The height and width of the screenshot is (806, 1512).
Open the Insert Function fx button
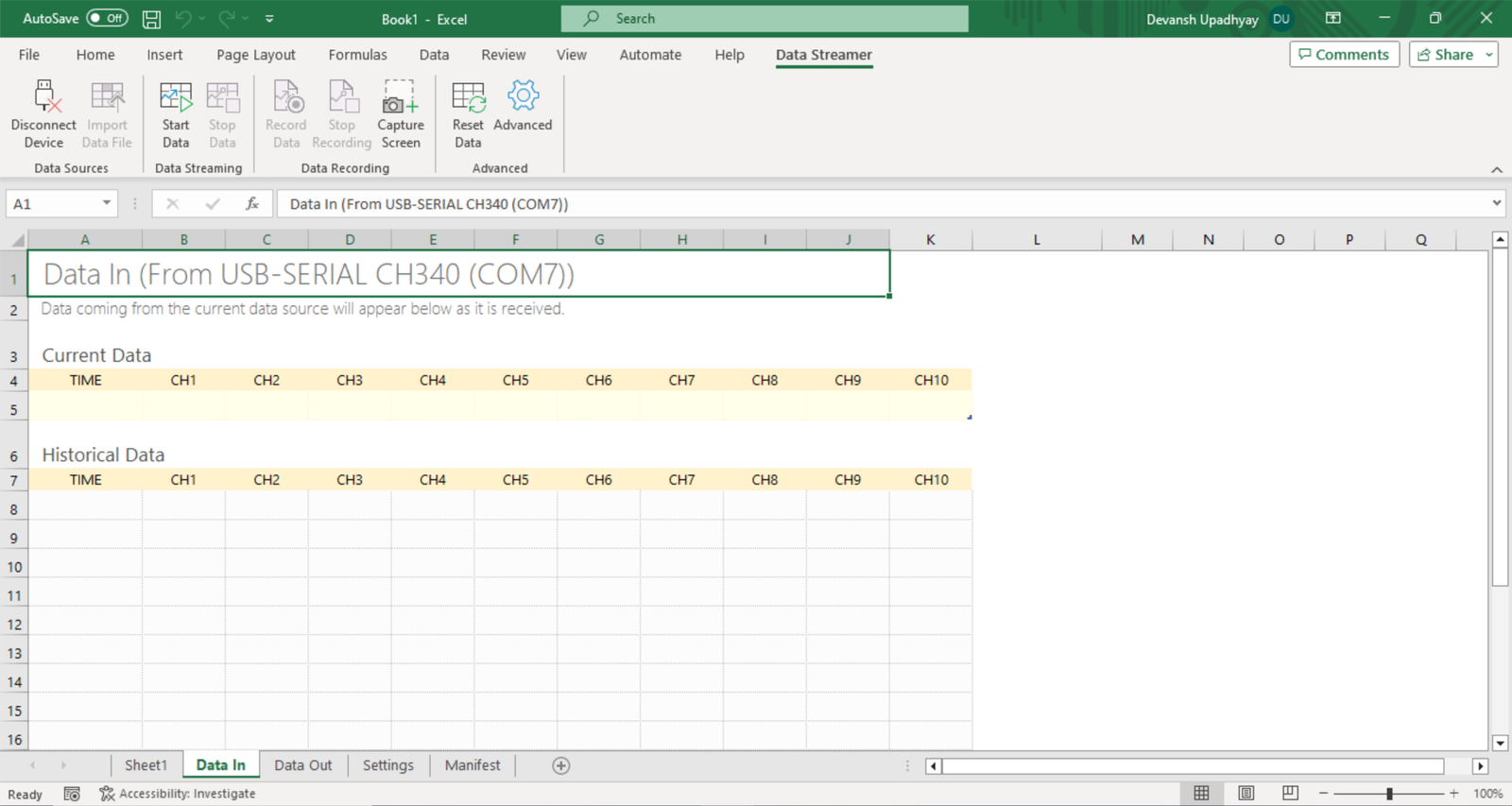252,203
